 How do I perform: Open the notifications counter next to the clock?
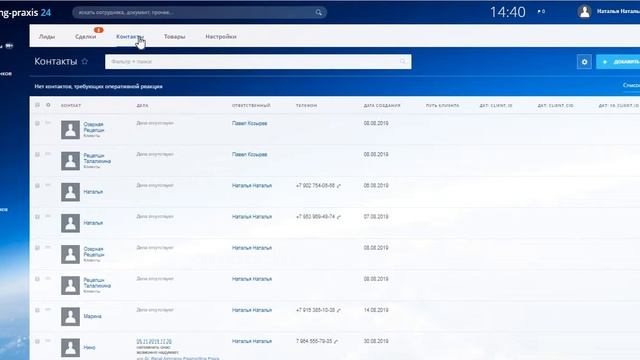[x=541, y=11]
